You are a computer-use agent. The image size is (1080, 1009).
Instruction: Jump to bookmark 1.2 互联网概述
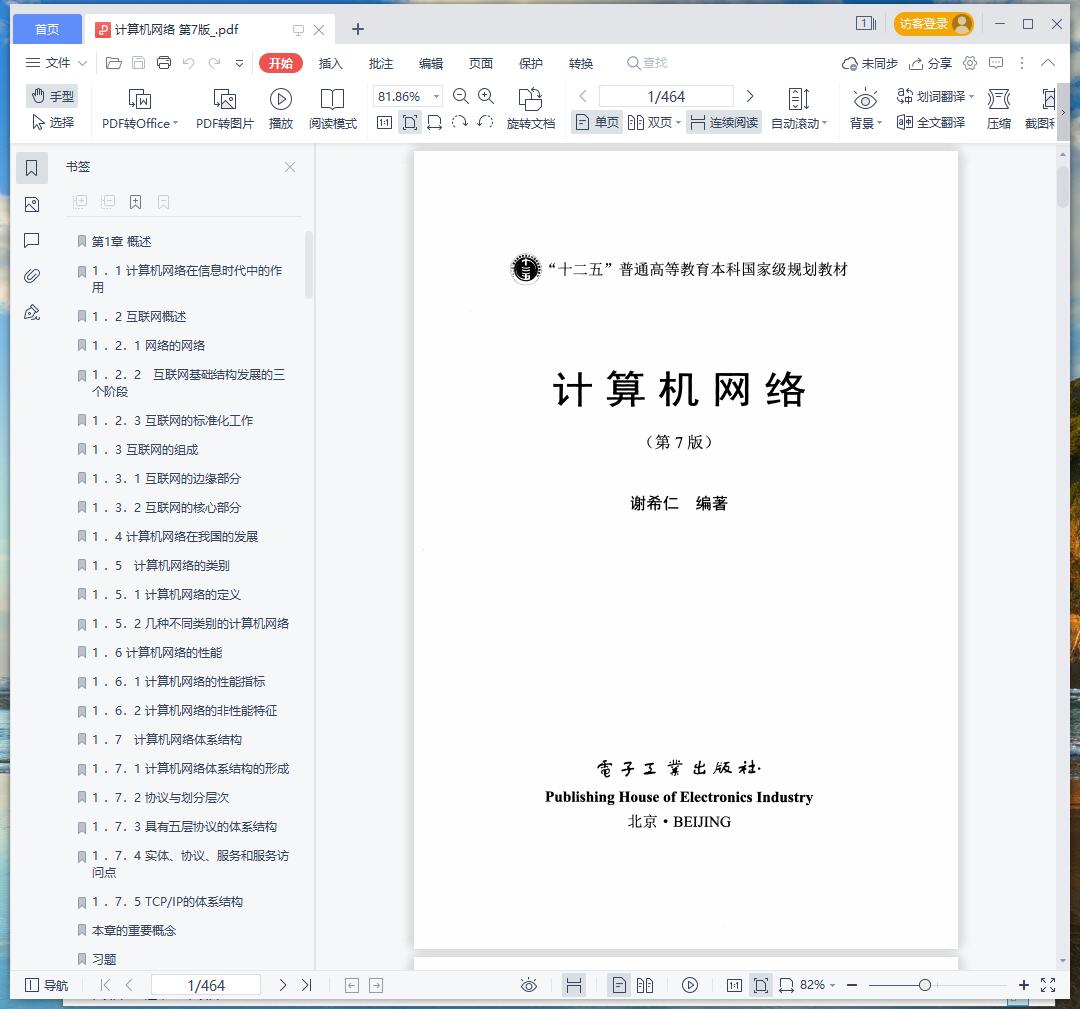pos(139,317)
